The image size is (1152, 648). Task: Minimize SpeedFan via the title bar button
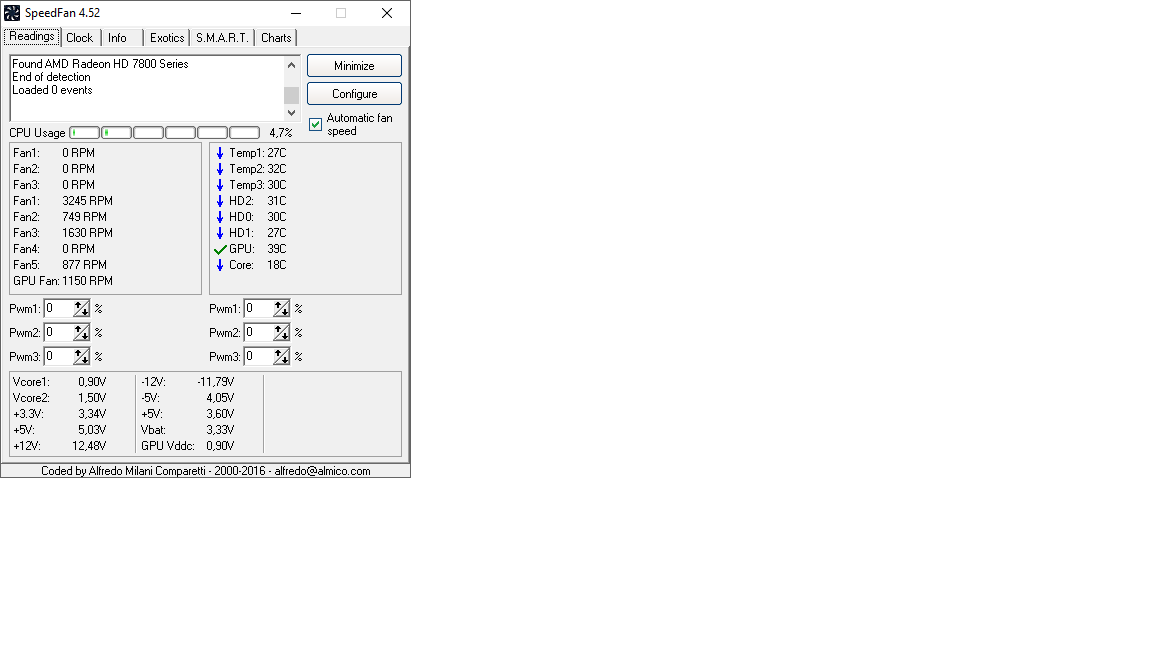(x=296, y=12)
